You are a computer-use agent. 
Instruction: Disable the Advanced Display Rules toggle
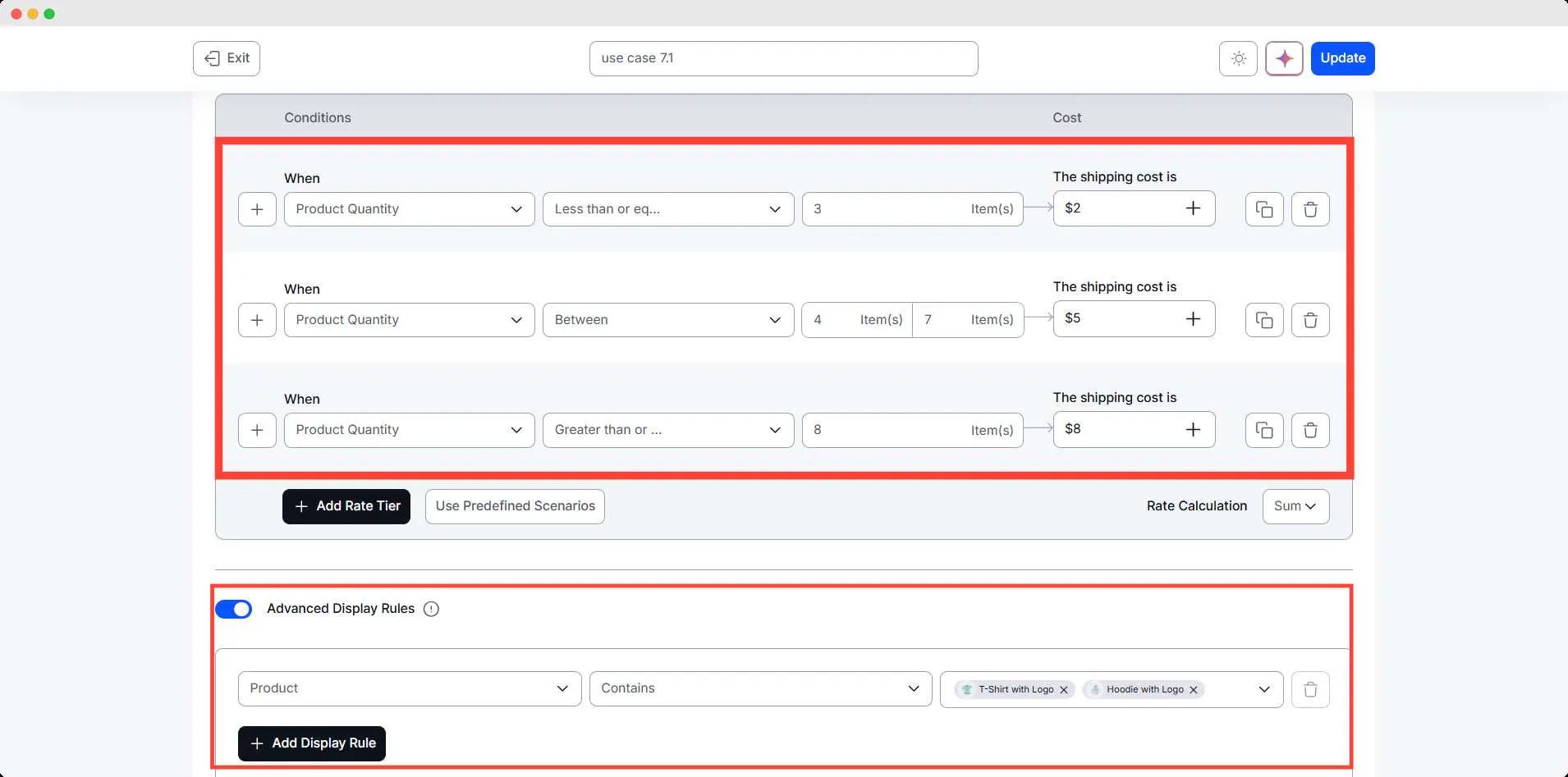(234, 609)
